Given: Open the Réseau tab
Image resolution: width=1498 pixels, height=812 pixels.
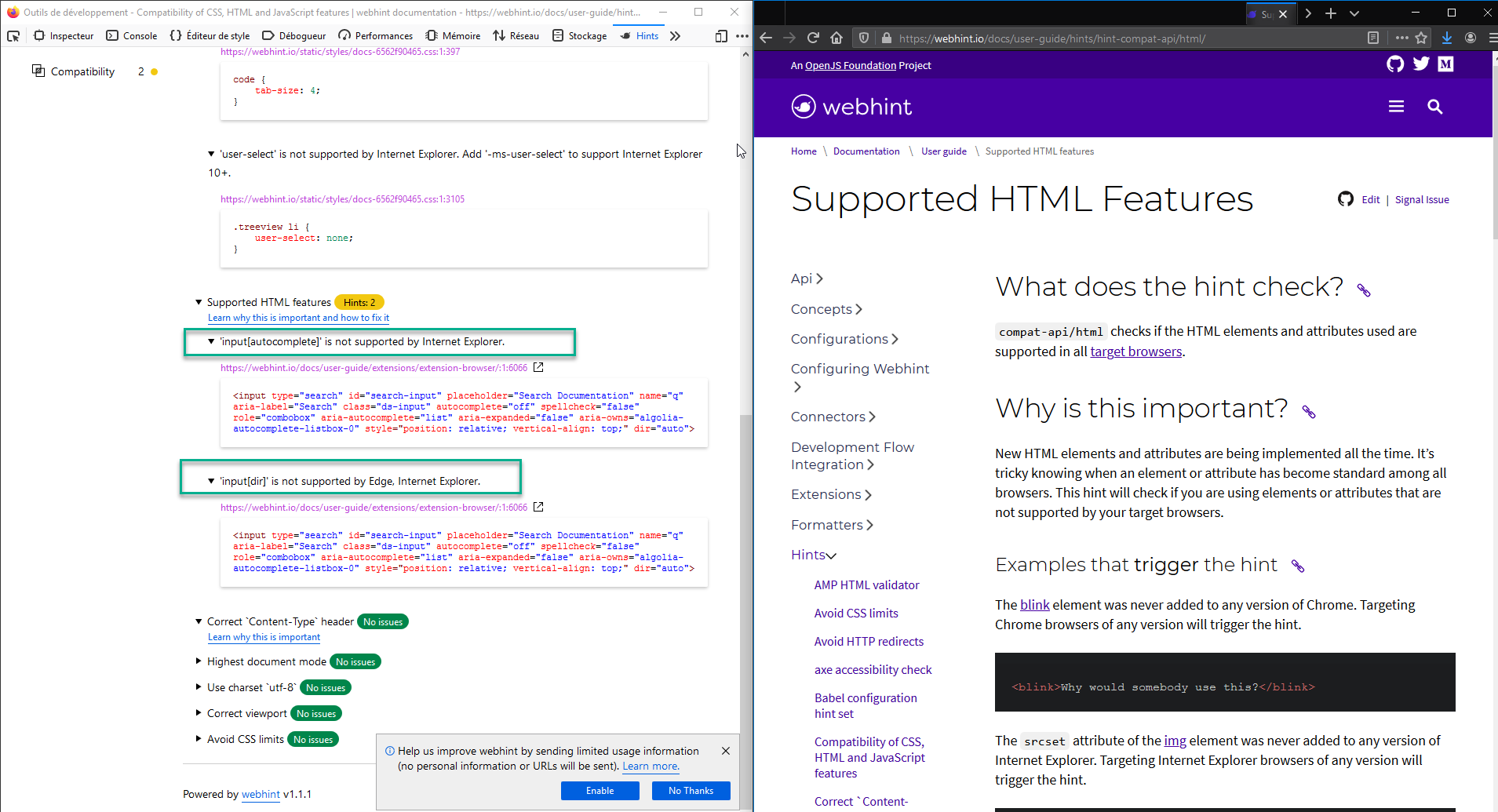Looking at the screenshot, I should tap(516, 36).
